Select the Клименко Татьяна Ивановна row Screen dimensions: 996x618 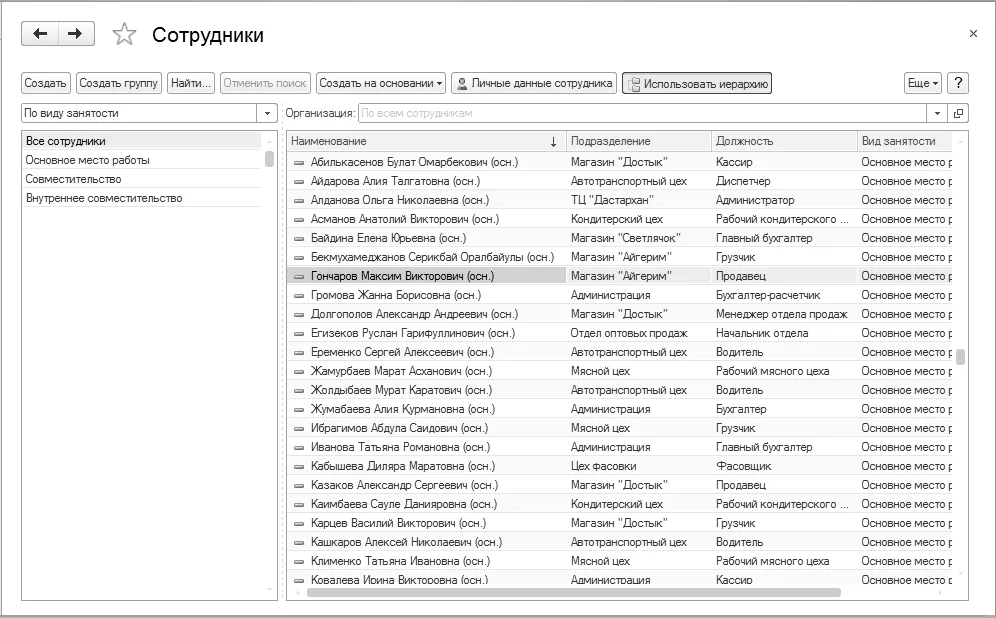click(620, 561)
